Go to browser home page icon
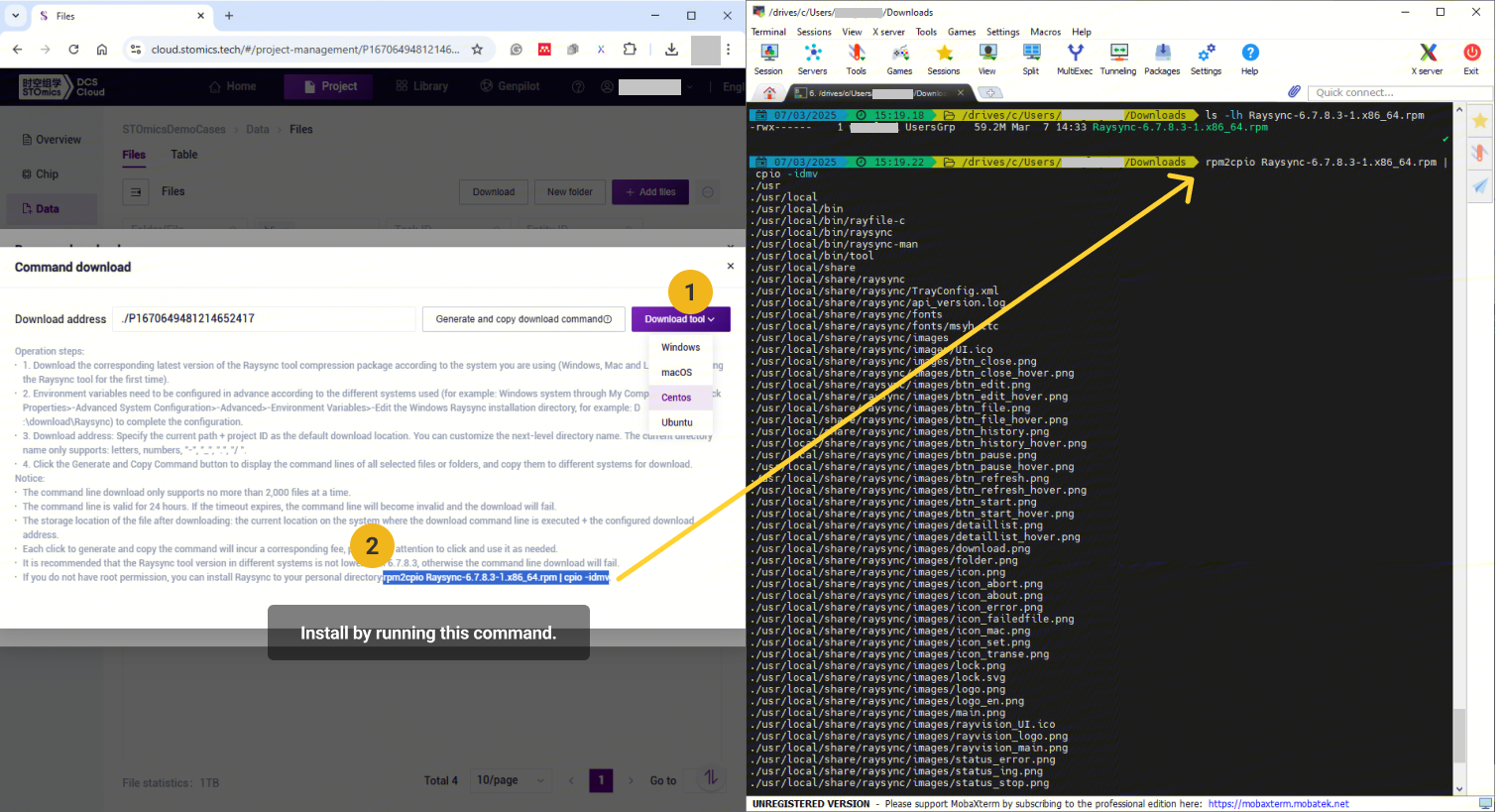The height and width of the screenshot is (812, 1504). pyautogui.click(x=102, y=49)
